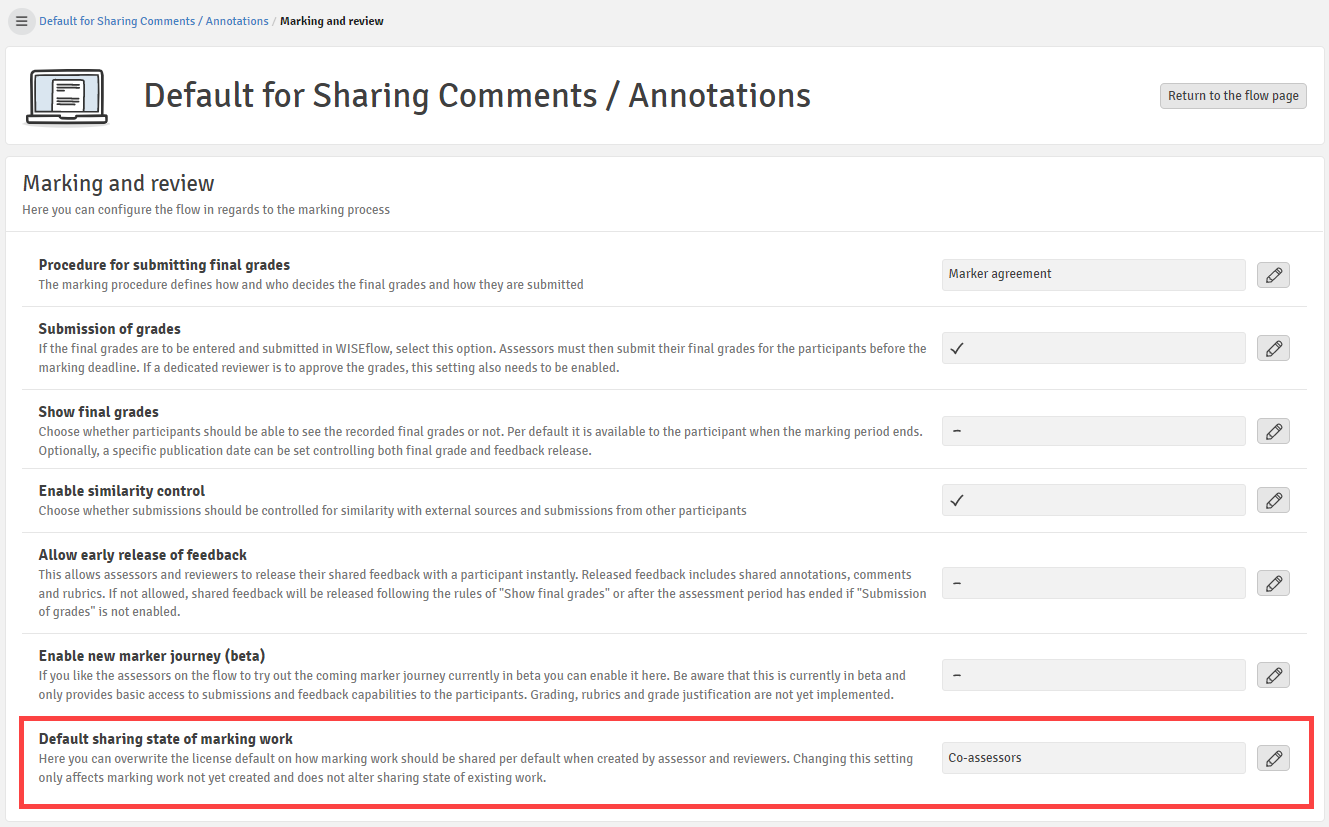
Task: Edit Default sharing state of marking work
Action: point(1273,758)
